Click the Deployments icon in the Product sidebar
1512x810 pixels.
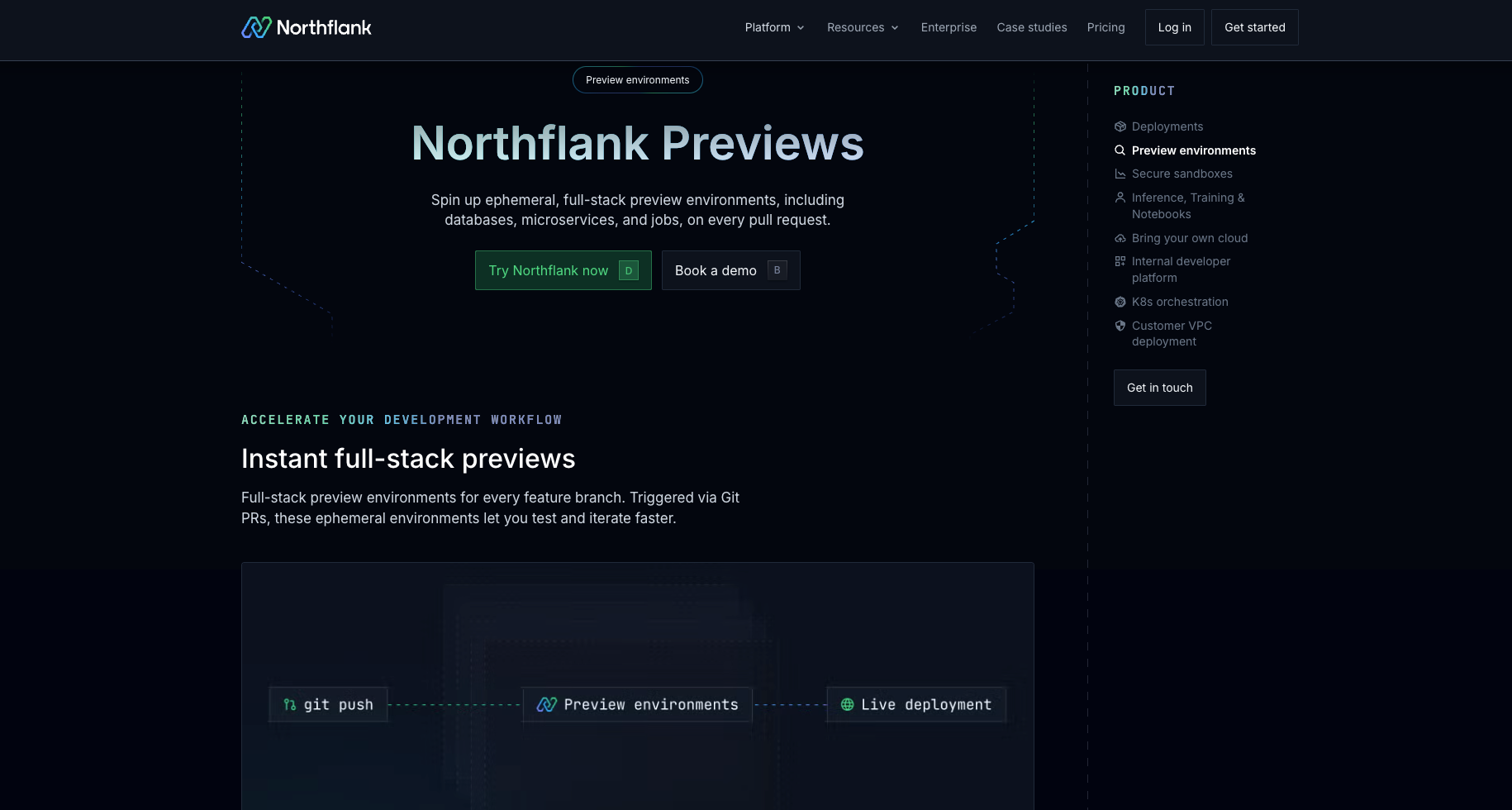coord(1120,126)
